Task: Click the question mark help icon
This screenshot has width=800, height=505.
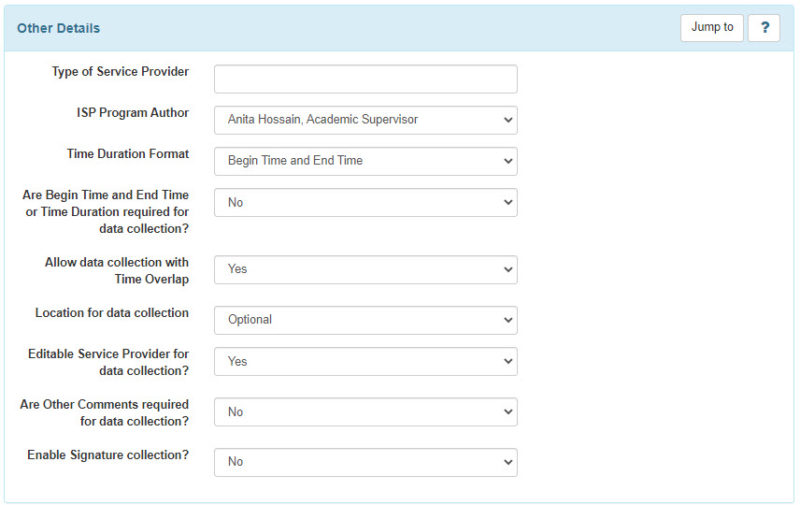Action: [763, 28]
